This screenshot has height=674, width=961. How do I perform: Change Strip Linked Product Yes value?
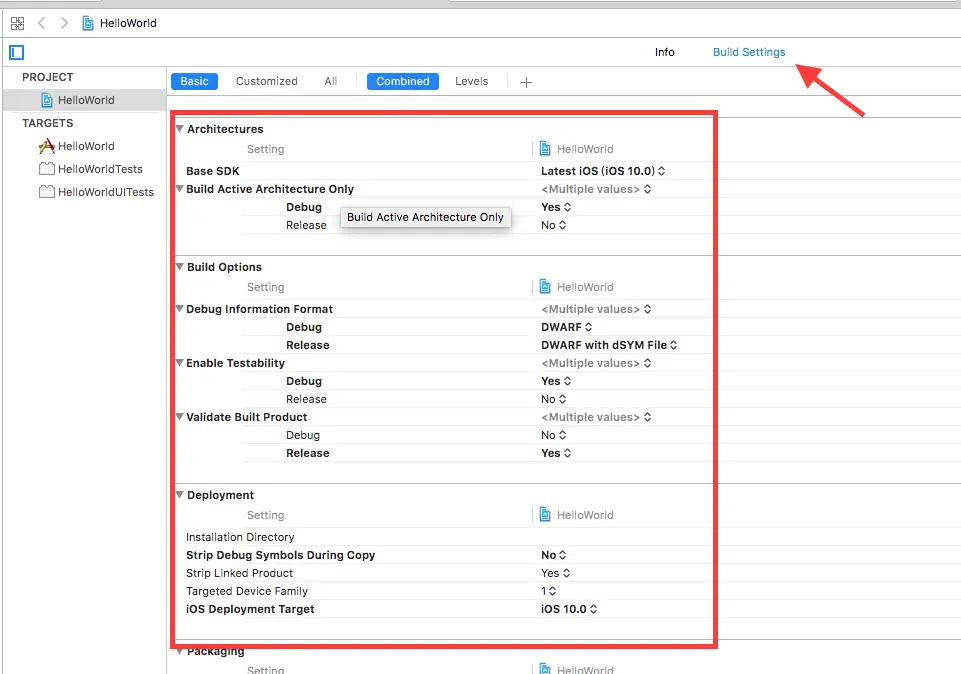pos(555,573)
